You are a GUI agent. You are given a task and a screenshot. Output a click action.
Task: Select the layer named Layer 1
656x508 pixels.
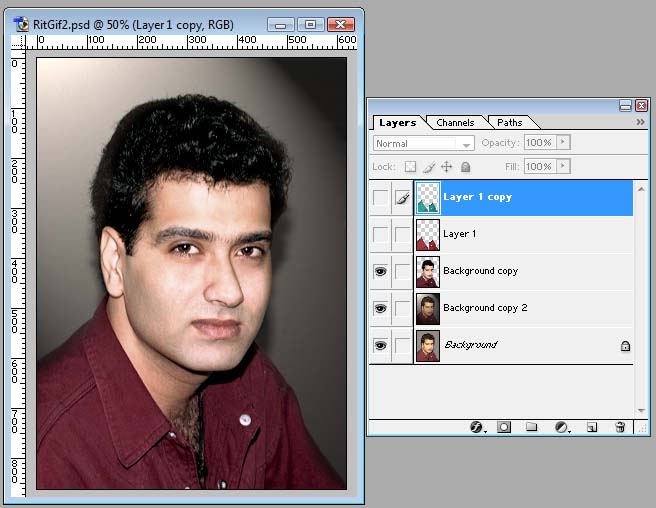[459, 234]
